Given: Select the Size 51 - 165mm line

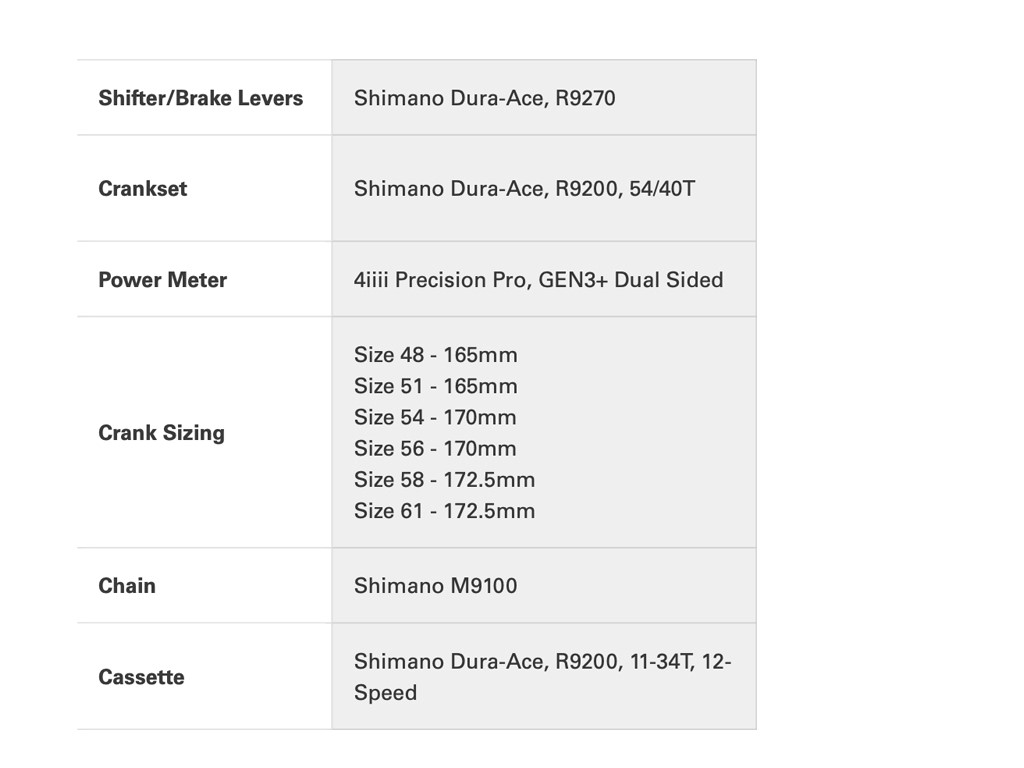Looking at the screenshot, I should point(435,386).
